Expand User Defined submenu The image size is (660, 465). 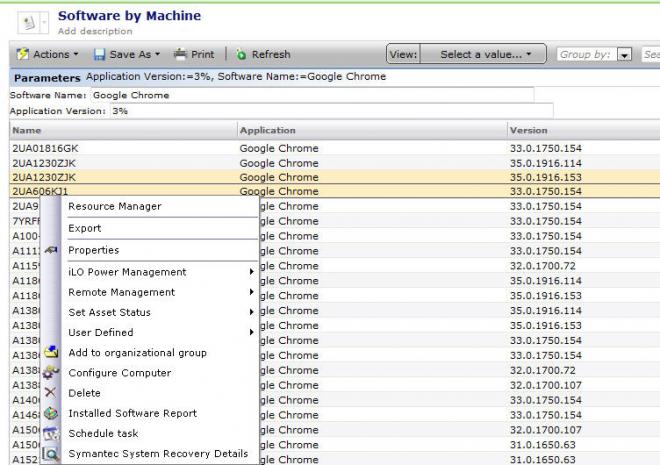160,332
